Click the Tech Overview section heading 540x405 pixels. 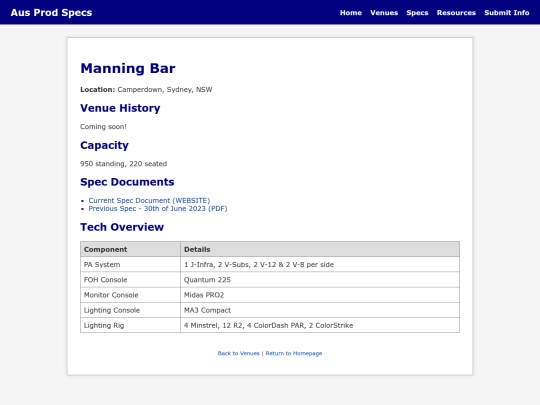[122, 227]
